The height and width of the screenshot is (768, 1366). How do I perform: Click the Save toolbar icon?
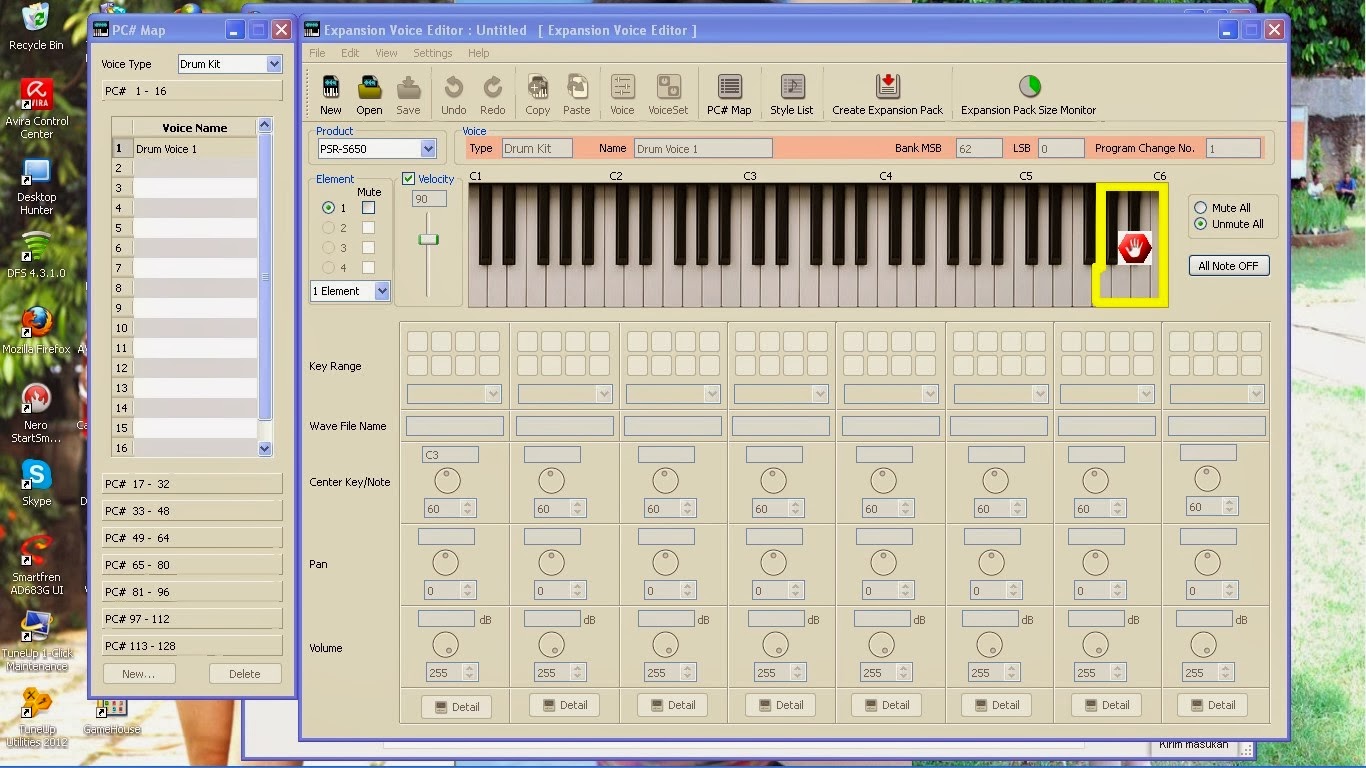408,88
